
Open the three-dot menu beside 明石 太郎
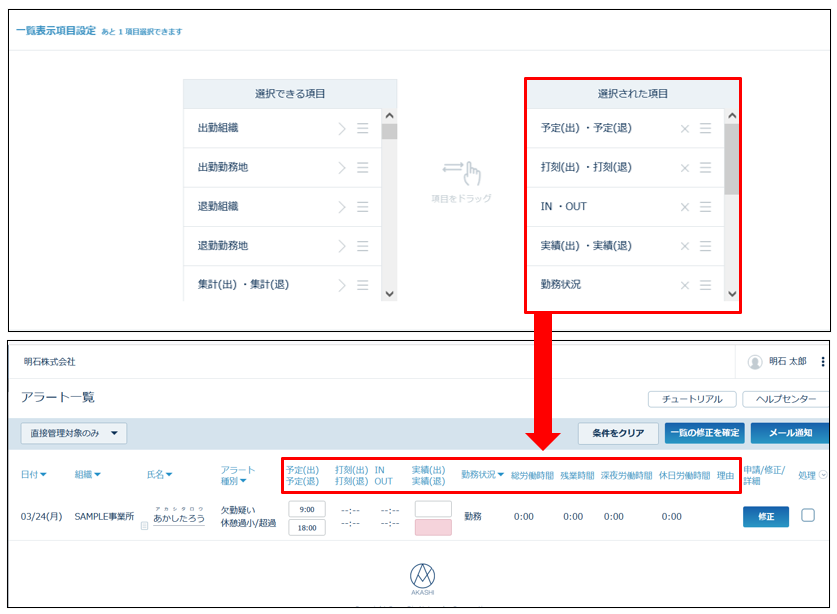pos(823,362)
